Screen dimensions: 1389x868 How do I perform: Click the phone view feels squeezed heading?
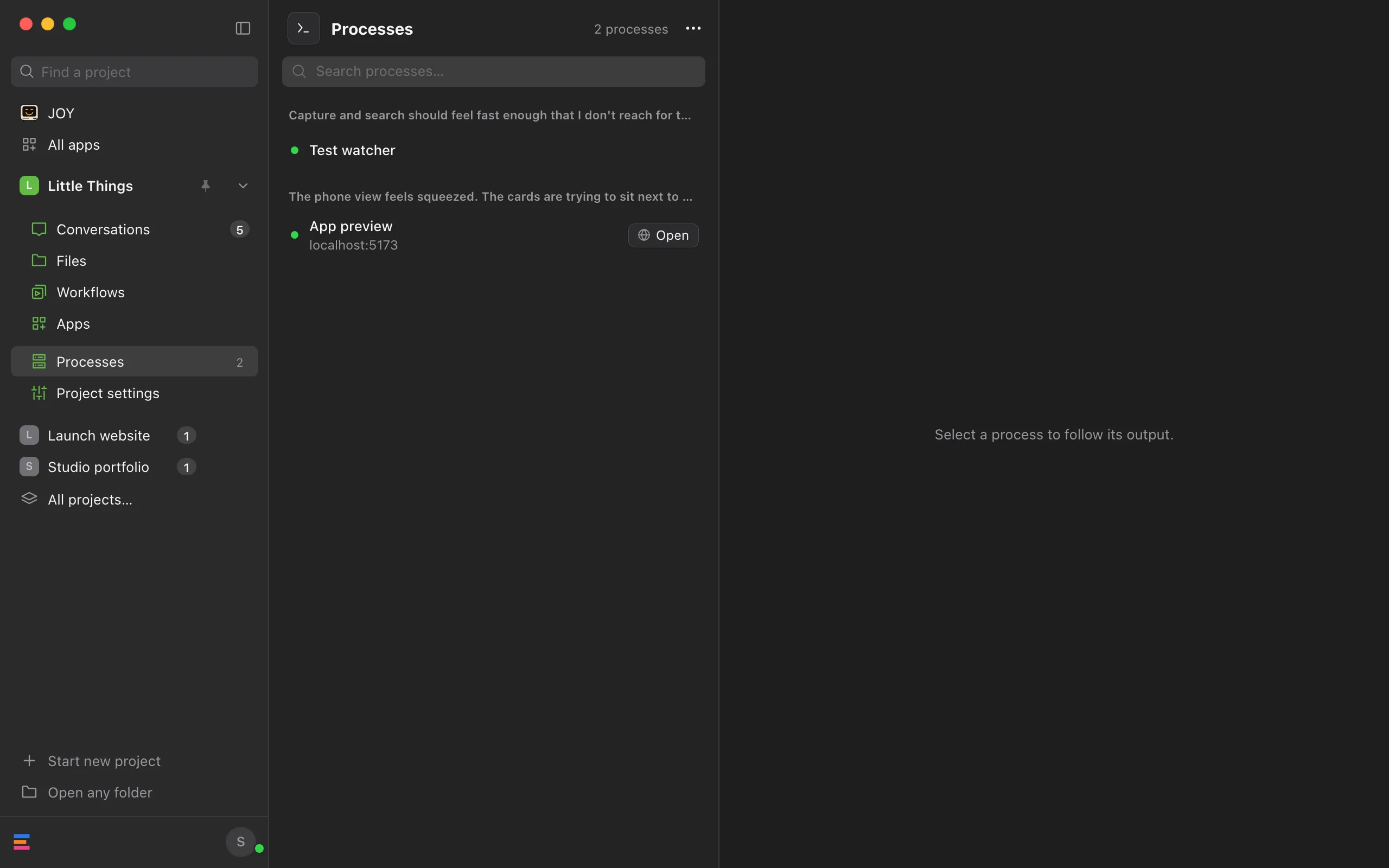(x=490, y=196)
